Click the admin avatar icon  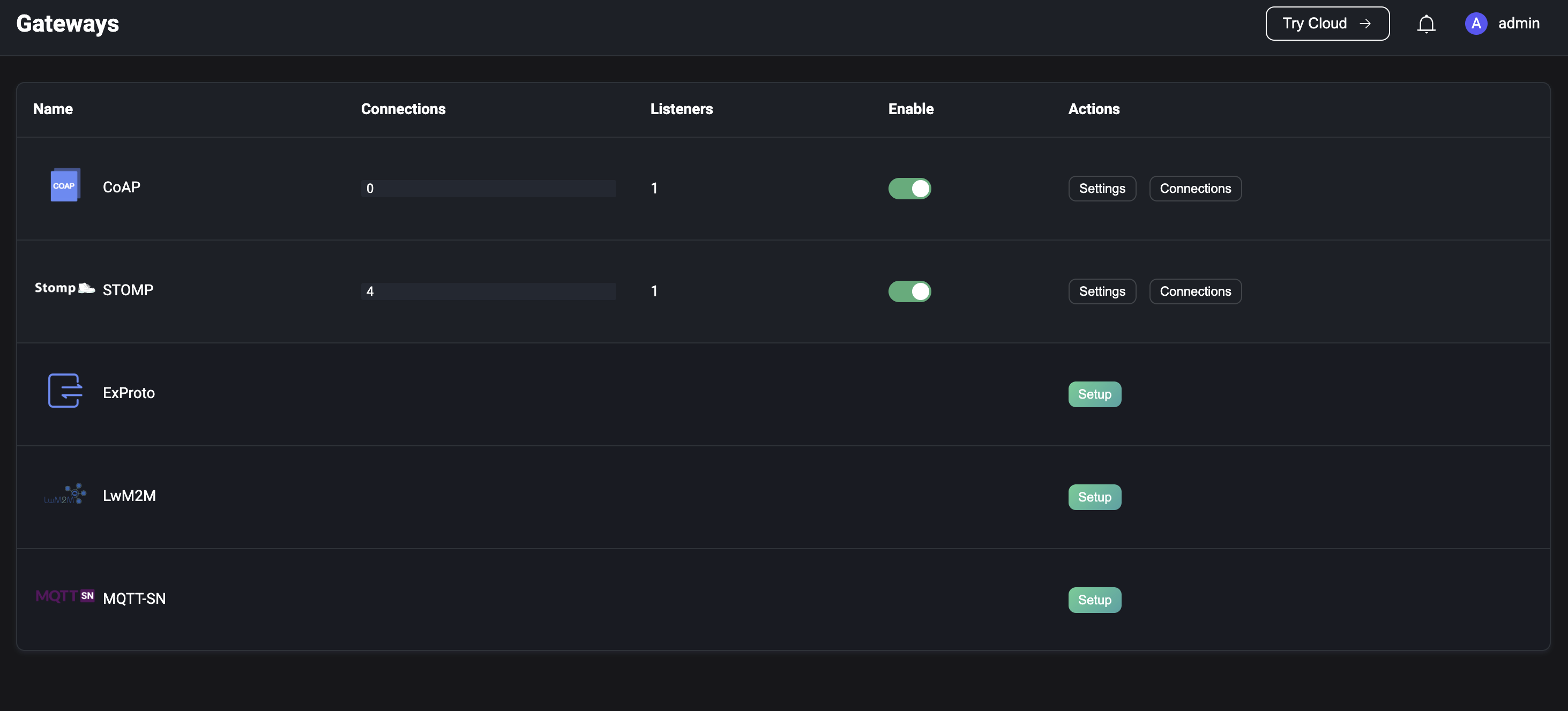pos(1475,24)
